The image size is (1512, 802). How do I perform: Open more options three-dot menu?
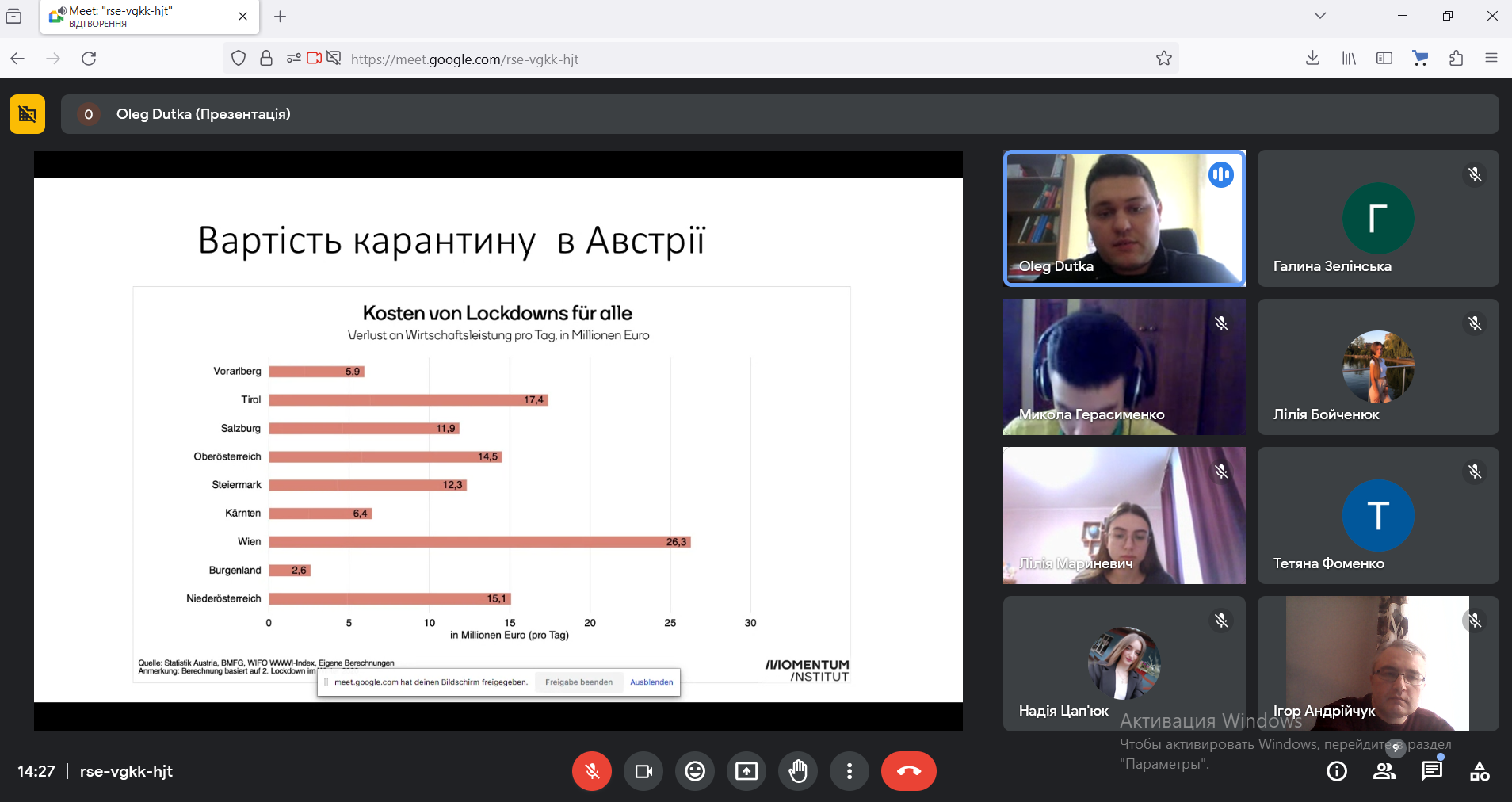[850, 771]
